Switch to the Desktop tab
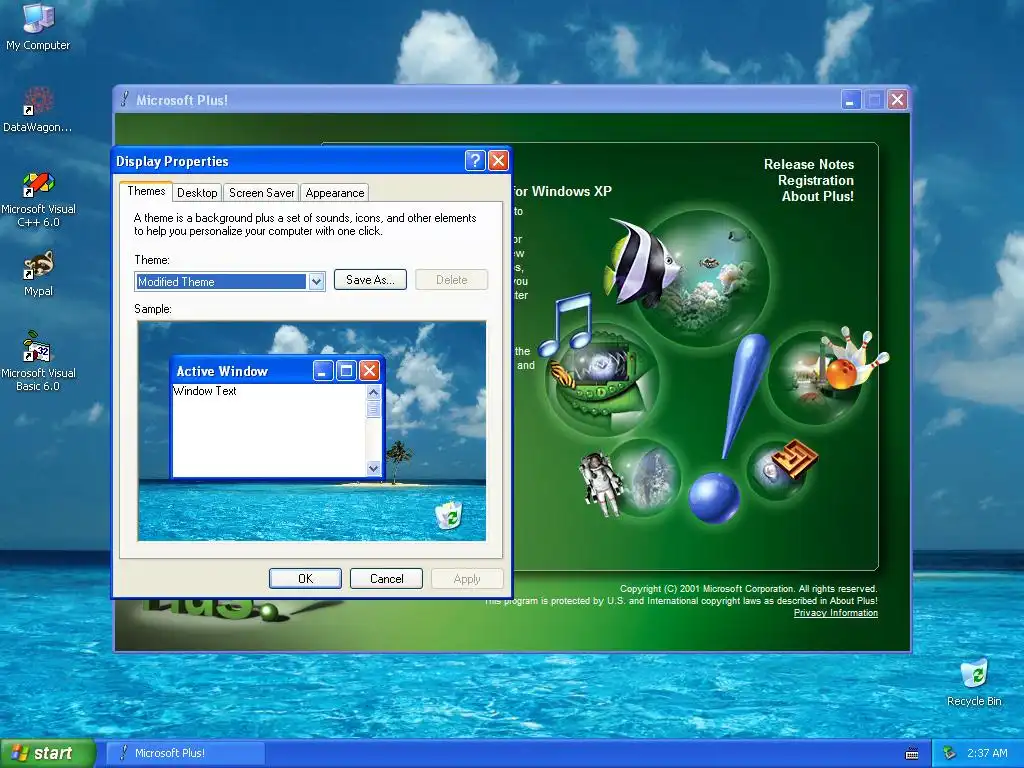Viewport: 1024px width, 768px height. tap(197, 193)
